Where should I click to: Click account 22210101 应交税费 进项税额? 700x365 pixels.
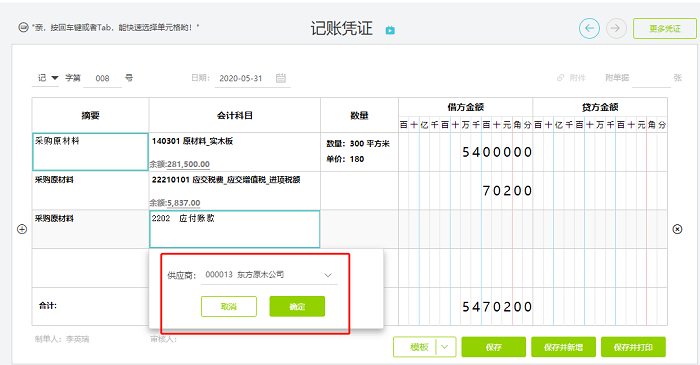coord(226,180)
